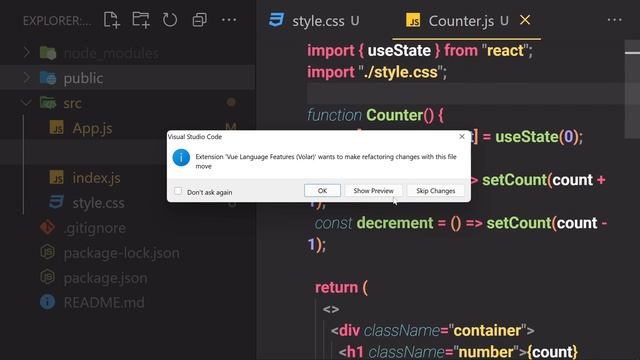Open index.js in the file tree
640x360 pixels.
[x=96, y=178]
